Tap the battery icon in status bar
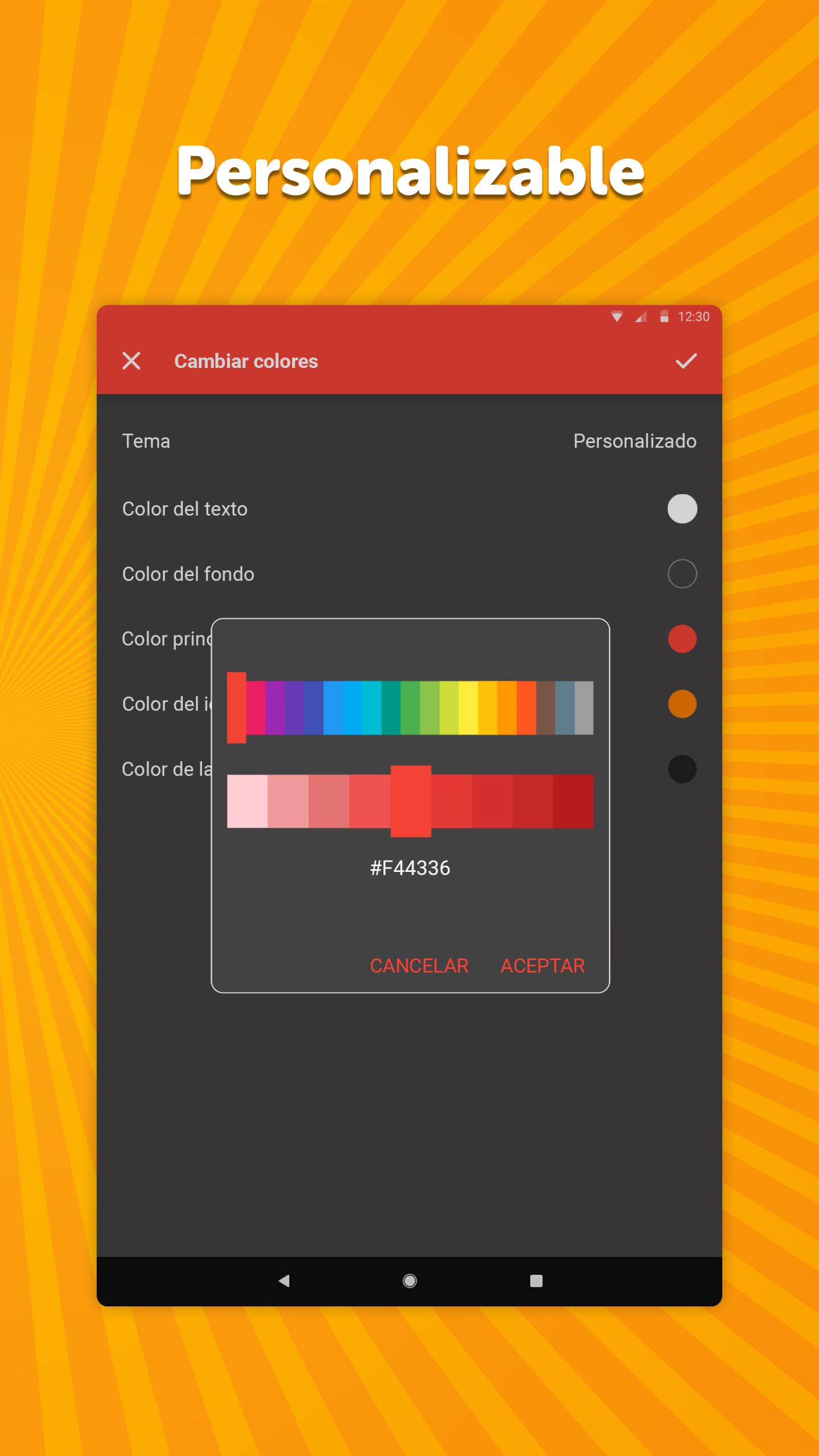The height and width of the screenshot is (1456, 819). 664,317
